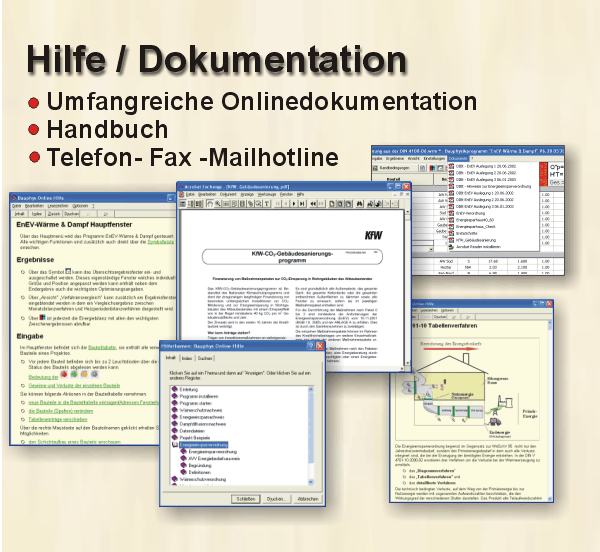The width and height of the screenshot is (600, 552).
Task: Collapse the open Energieeinsparverordnung book in topic tree
Action: pyautogui.click(x=175, y=445)
